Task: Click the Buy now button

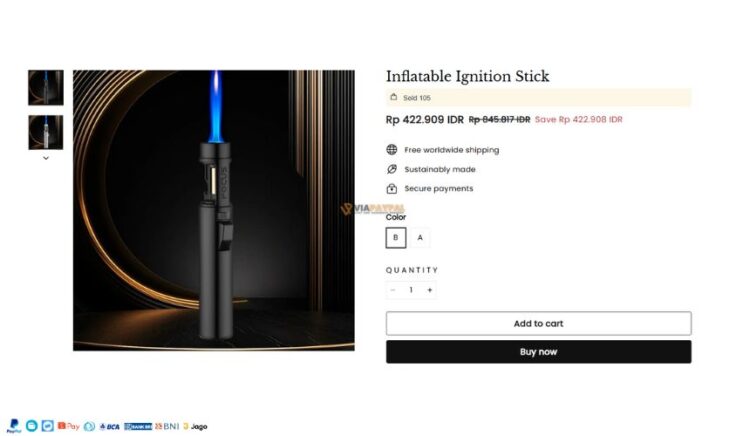Action: click(x=538, y=352)
